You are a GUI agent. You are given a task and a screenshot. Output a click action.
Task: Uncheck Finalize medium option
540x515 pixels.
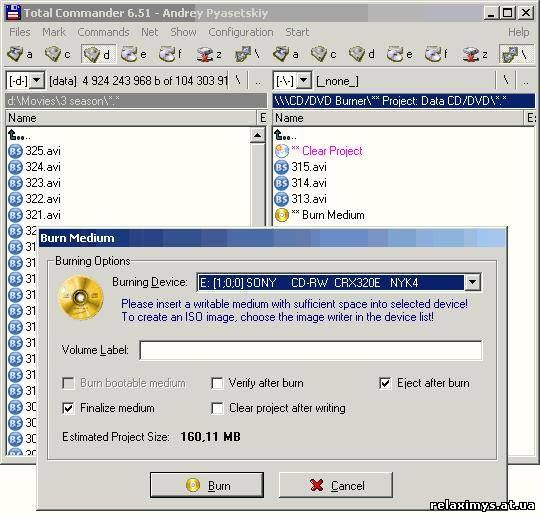click(x=68, y=408)
